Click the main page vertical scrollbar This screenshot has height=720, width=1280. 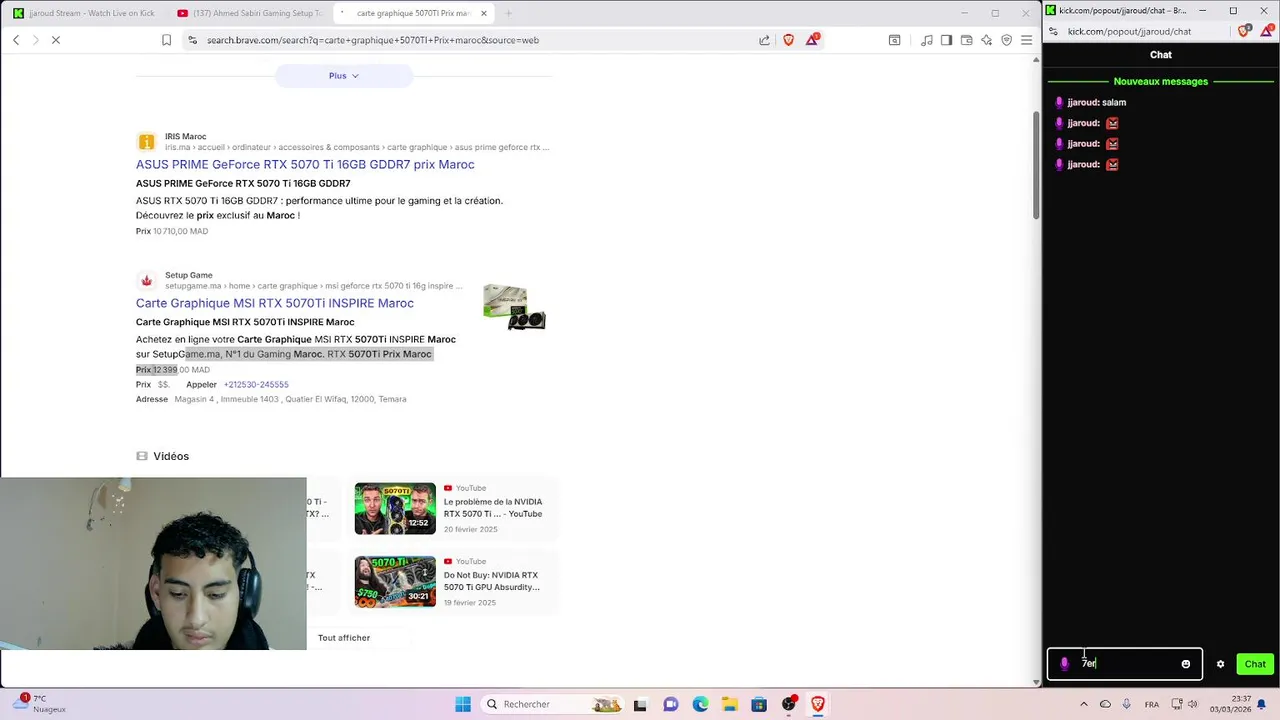tap(1036, 165)
